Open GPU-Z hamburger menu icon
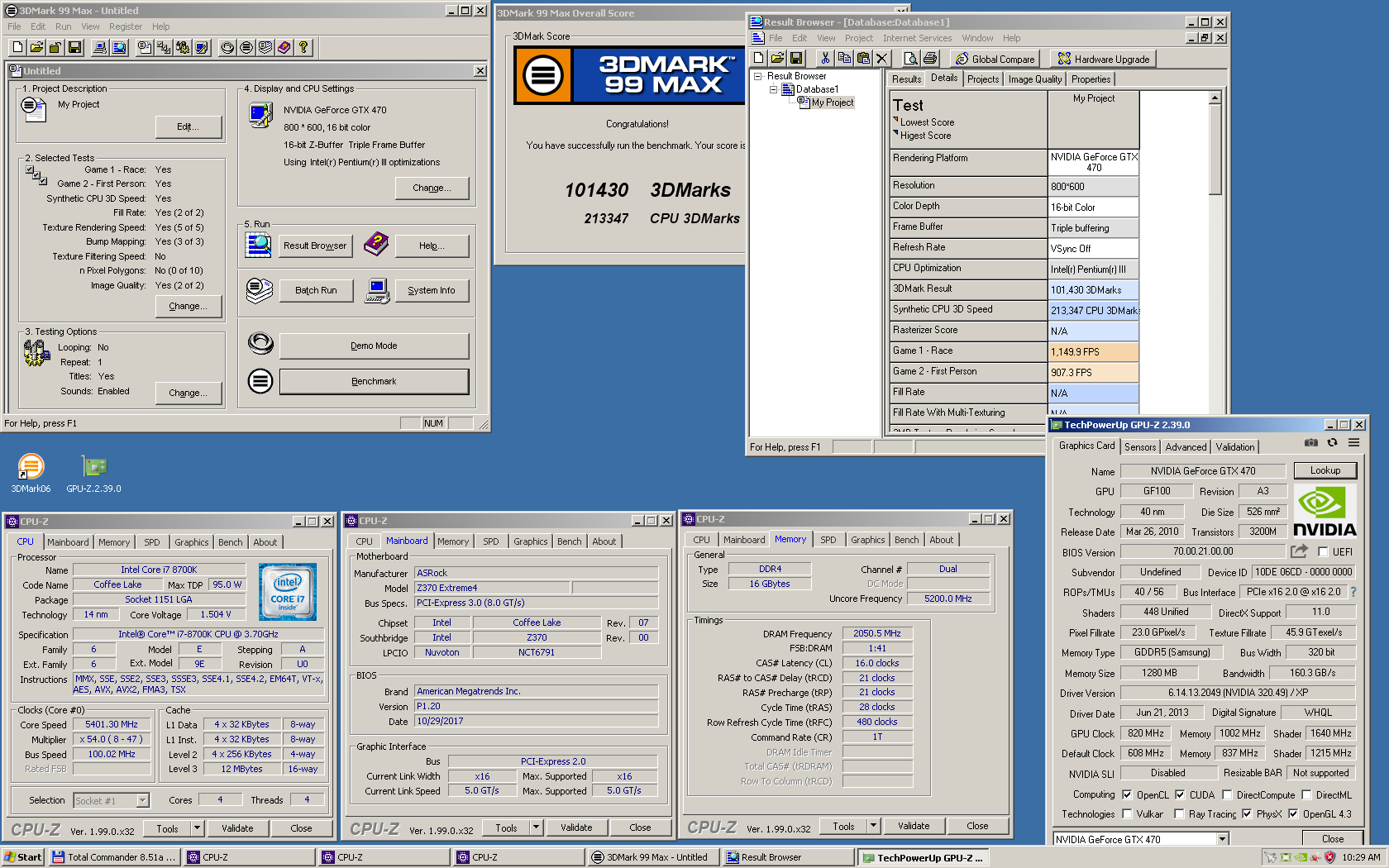 [1353, 443]
